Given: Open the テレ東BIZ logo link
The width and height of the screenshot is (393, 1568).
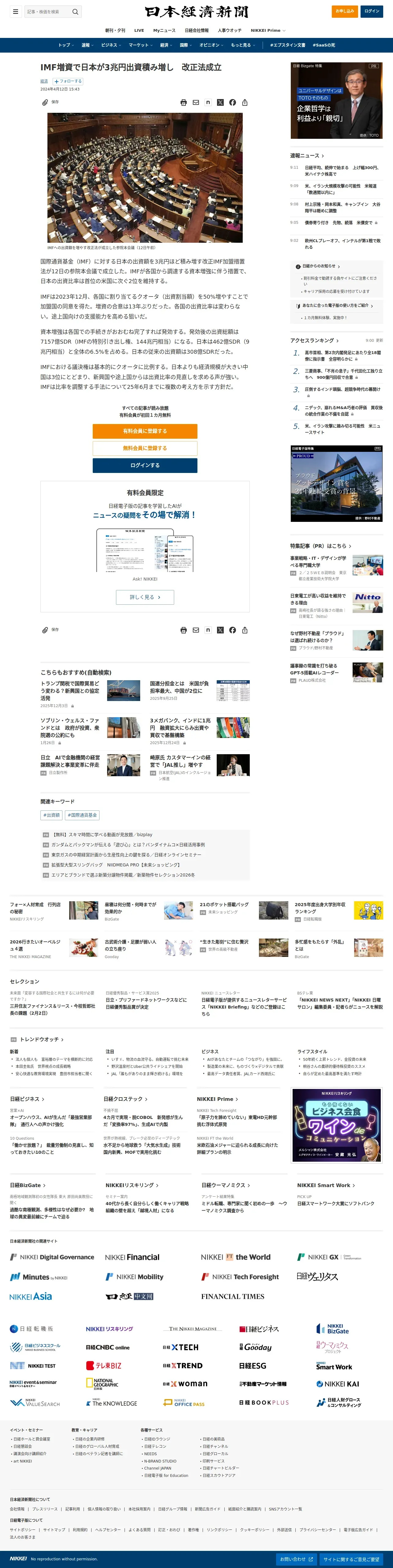Looking at the screenshot, I should [103, 1365].
